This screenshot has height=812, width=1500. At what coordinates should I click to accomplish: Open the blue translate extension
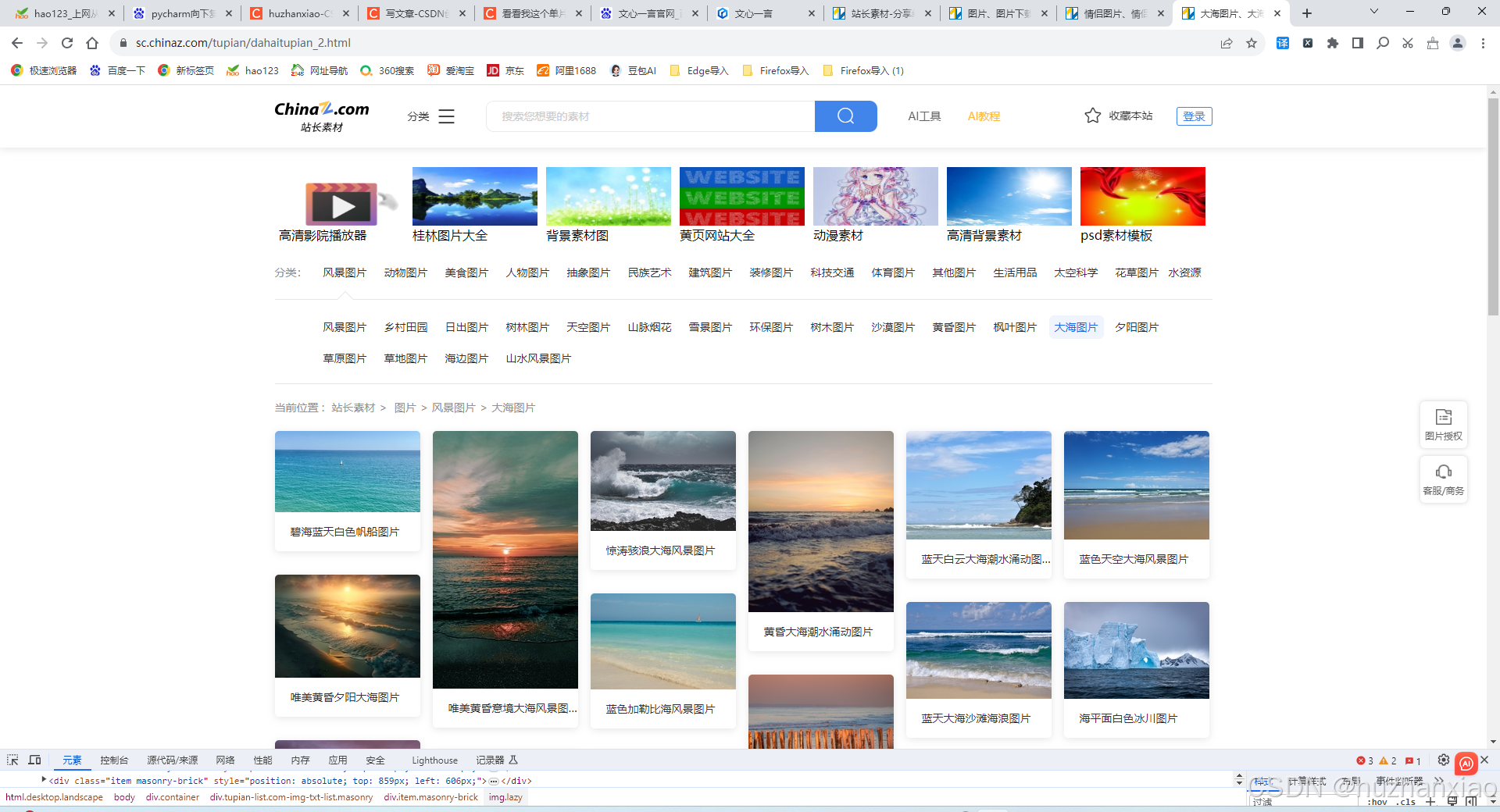point(1283,43)
